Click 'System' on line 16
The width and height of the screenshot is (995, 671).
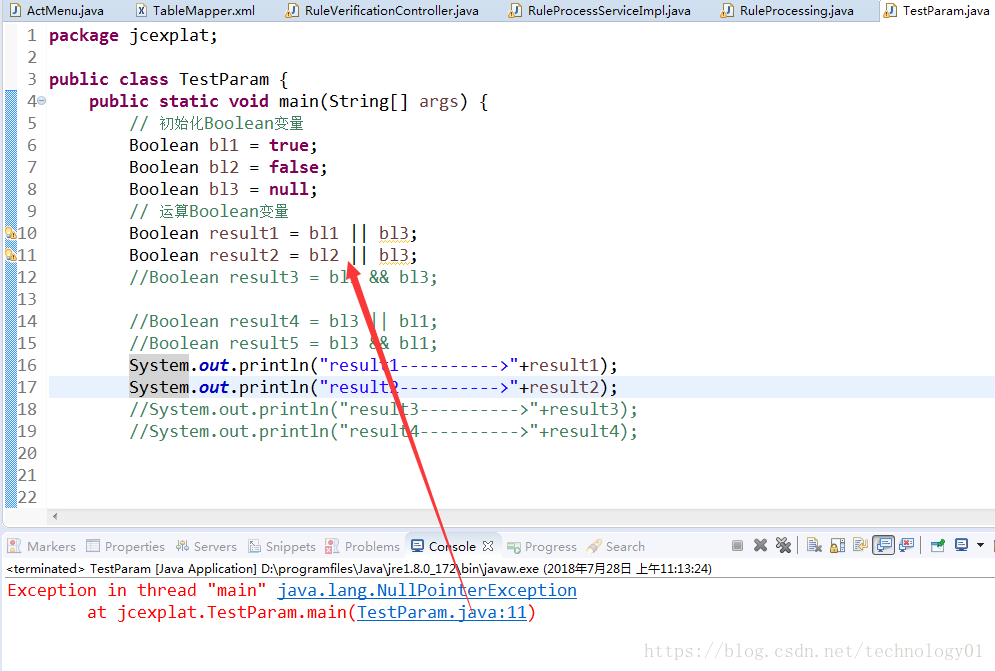pyautogui.click(x=159, y=366)
